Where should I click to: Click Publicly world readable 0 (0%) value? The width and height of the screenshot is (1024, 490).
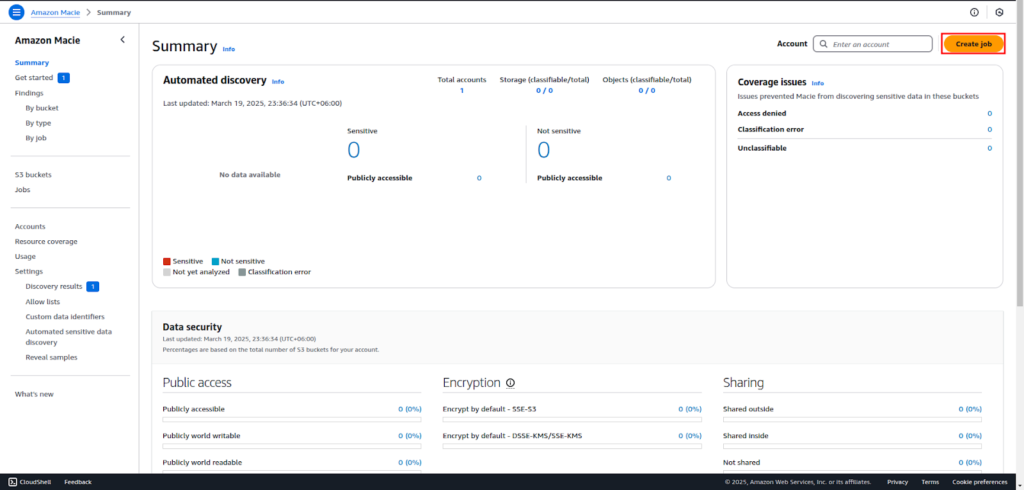pos(409,463)
